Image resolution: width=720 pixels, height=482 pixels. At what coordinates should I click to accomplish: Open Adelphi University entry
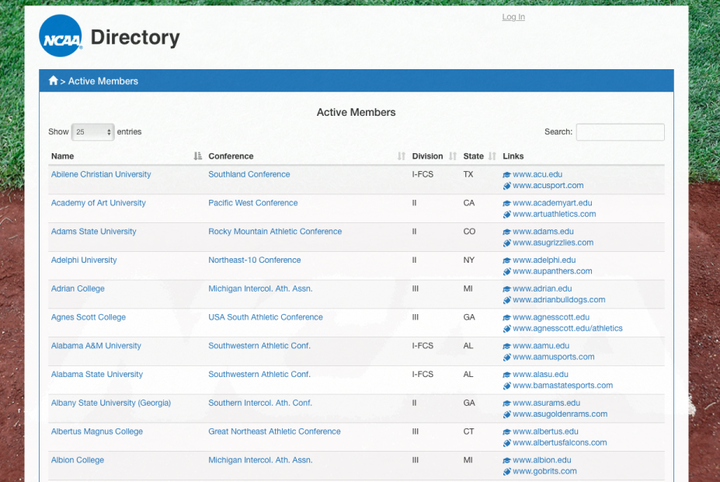84,260
